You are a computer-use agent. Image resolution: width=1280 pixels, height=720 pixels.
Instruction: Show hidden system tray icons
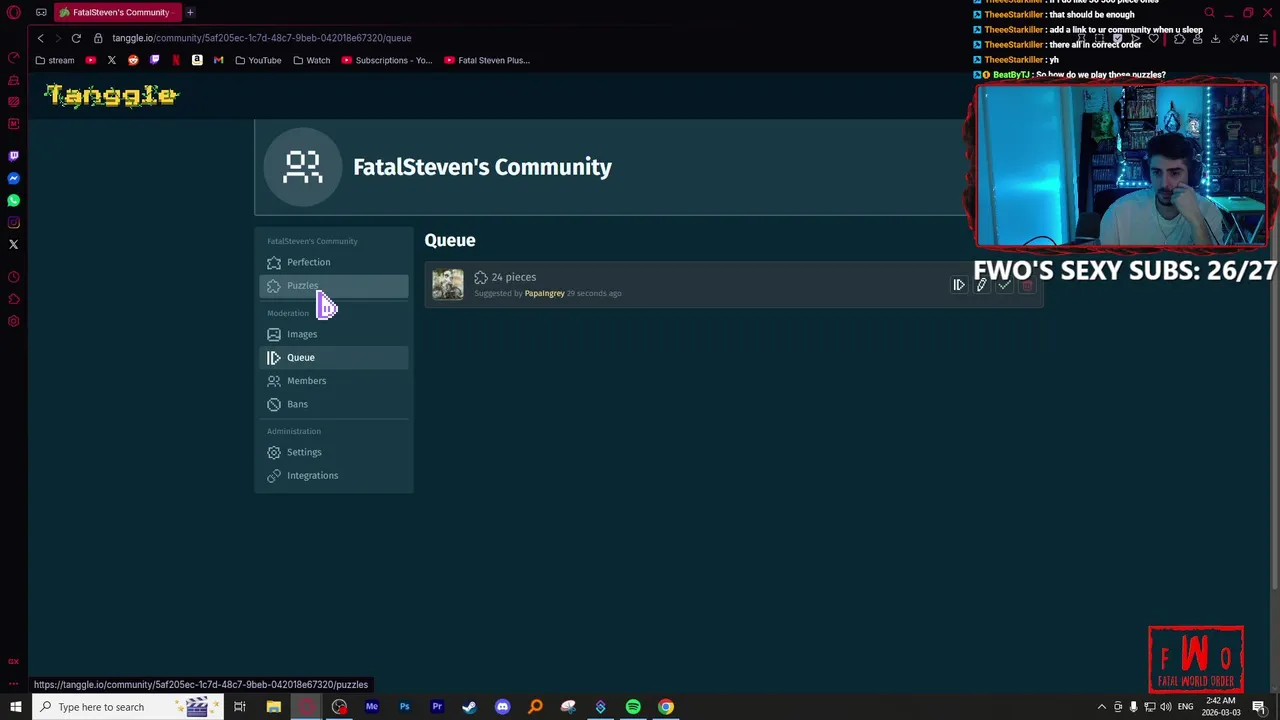click(x=1102, y=707)
